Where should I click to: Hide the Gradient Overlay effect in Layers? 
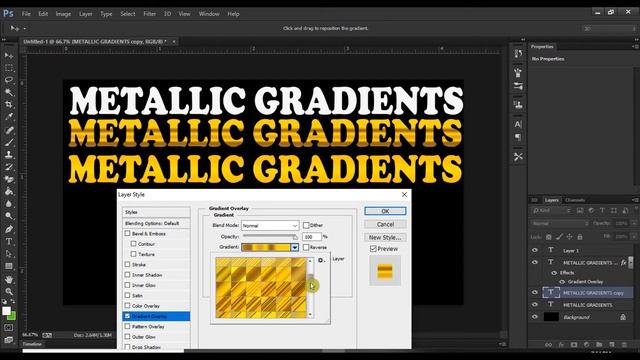[x=562, y=282]
